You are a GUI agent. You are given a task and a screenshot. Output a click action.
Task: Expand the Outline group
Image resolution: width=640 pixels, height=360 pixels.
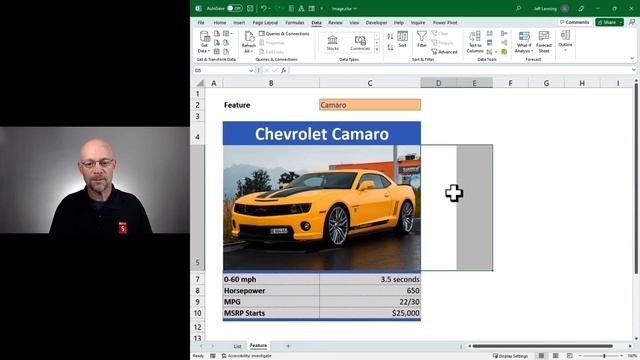pos(565,41)
